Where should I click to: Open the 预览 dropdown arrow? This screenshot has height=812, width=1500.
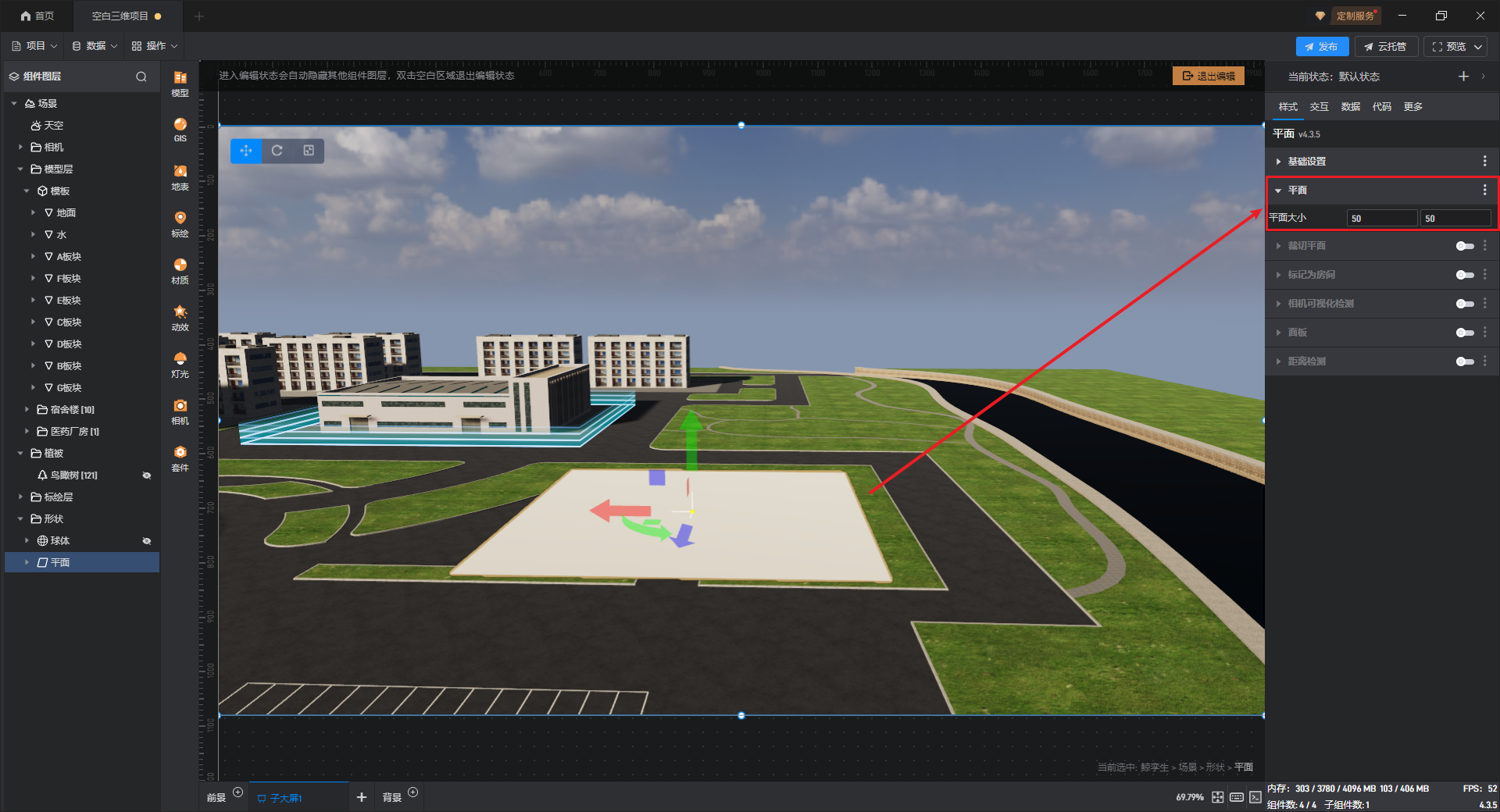click(1478, 47)
